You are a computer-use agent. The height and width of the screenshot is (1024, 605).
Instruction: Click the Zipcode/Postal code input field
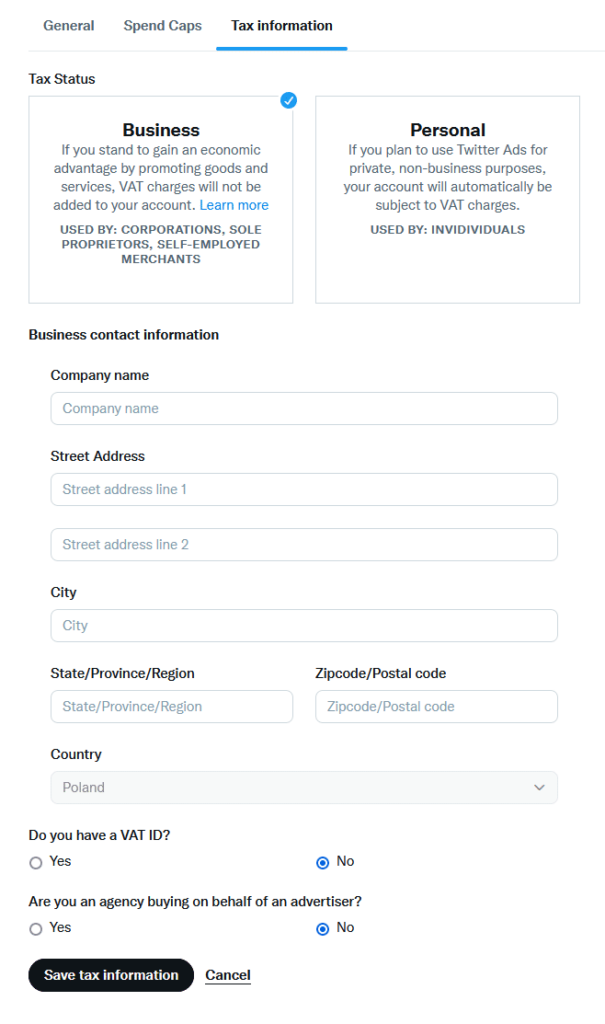point(436,707)
